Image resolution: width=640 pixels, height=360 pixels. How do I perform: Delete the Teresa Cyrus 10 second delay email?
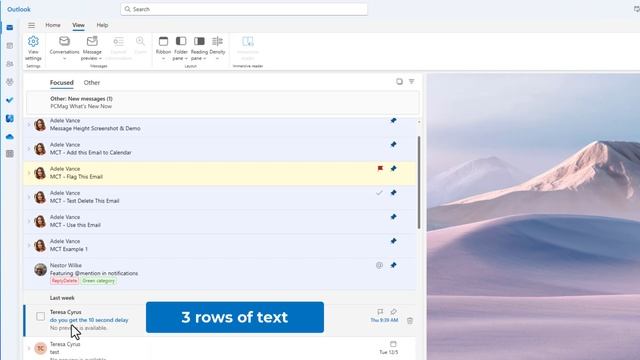pos(410,321)
